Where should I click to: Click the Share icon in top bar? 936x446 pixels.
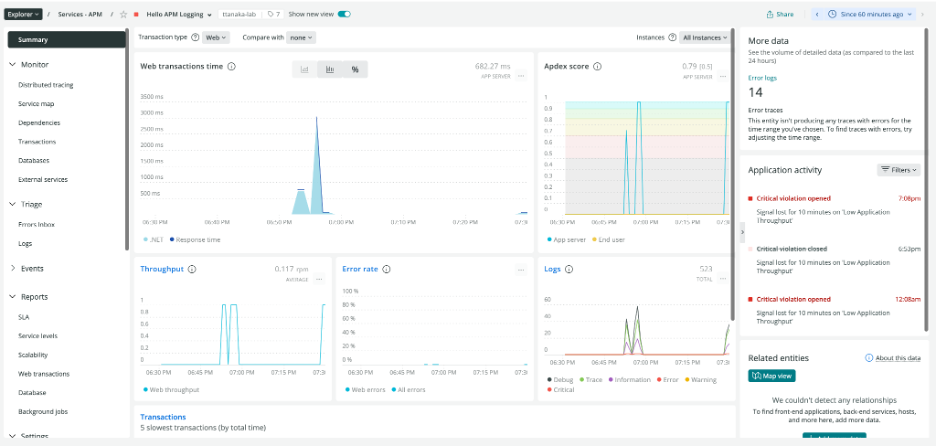[x=780, y=14]
